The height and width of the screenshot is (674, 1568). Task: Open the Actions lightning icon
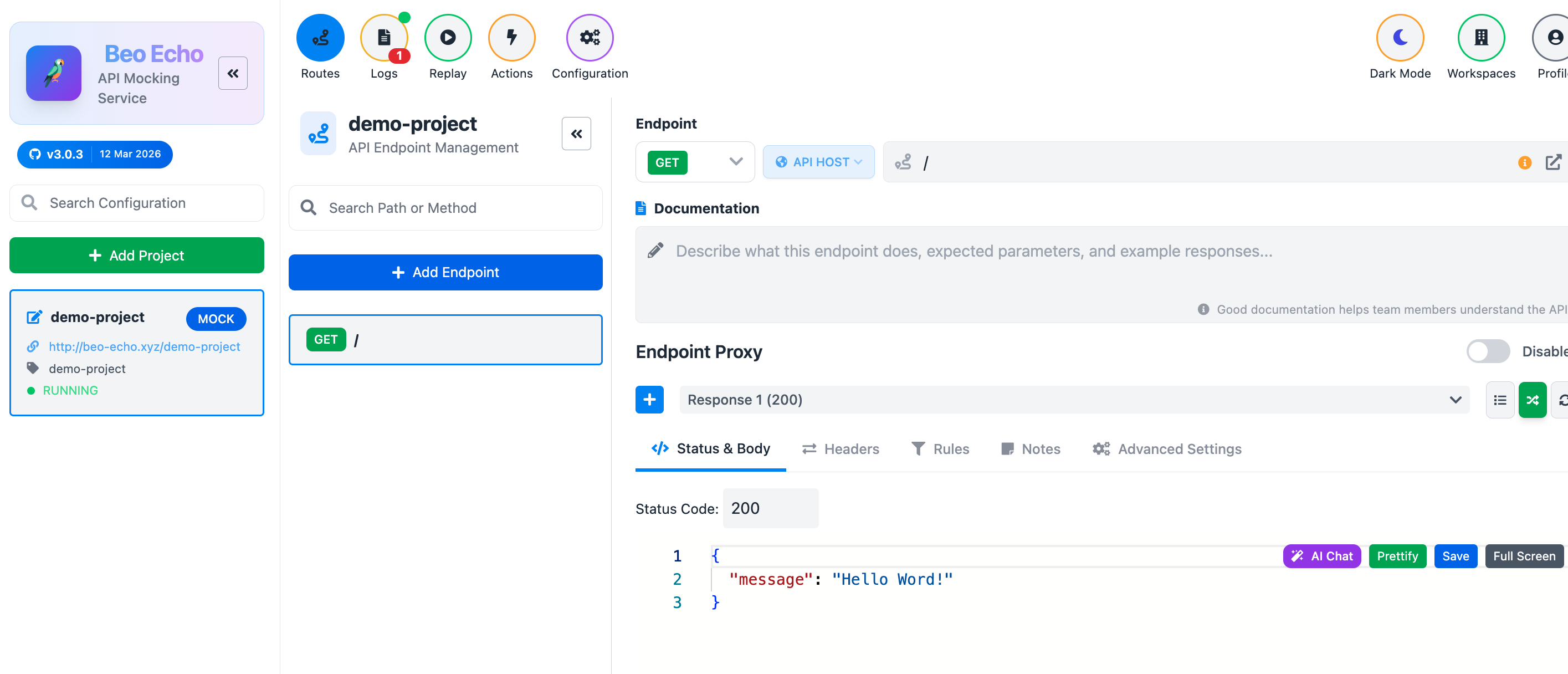tap(511, 38)
